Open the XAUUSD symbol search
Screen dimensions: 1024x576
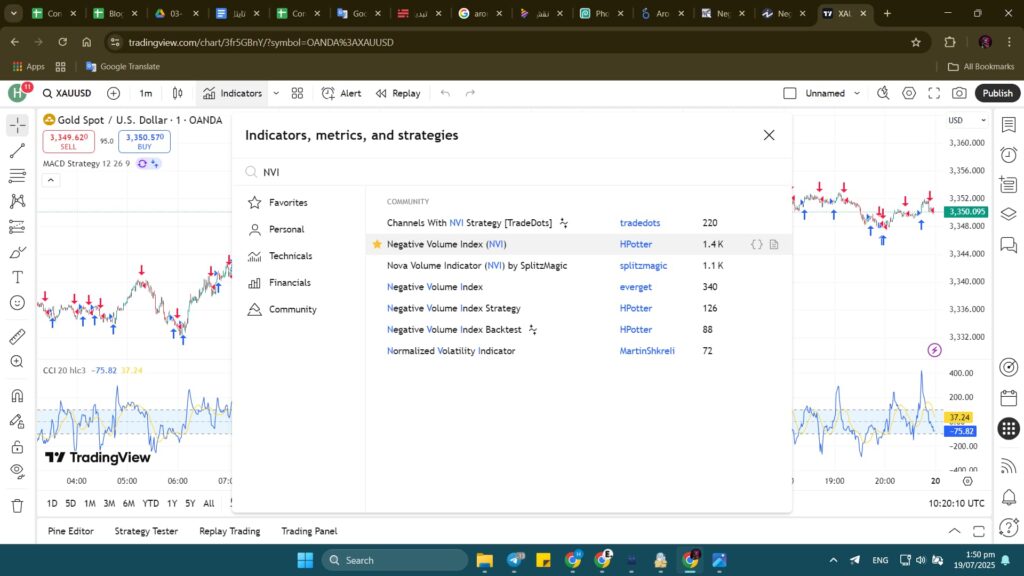(67, 93)
